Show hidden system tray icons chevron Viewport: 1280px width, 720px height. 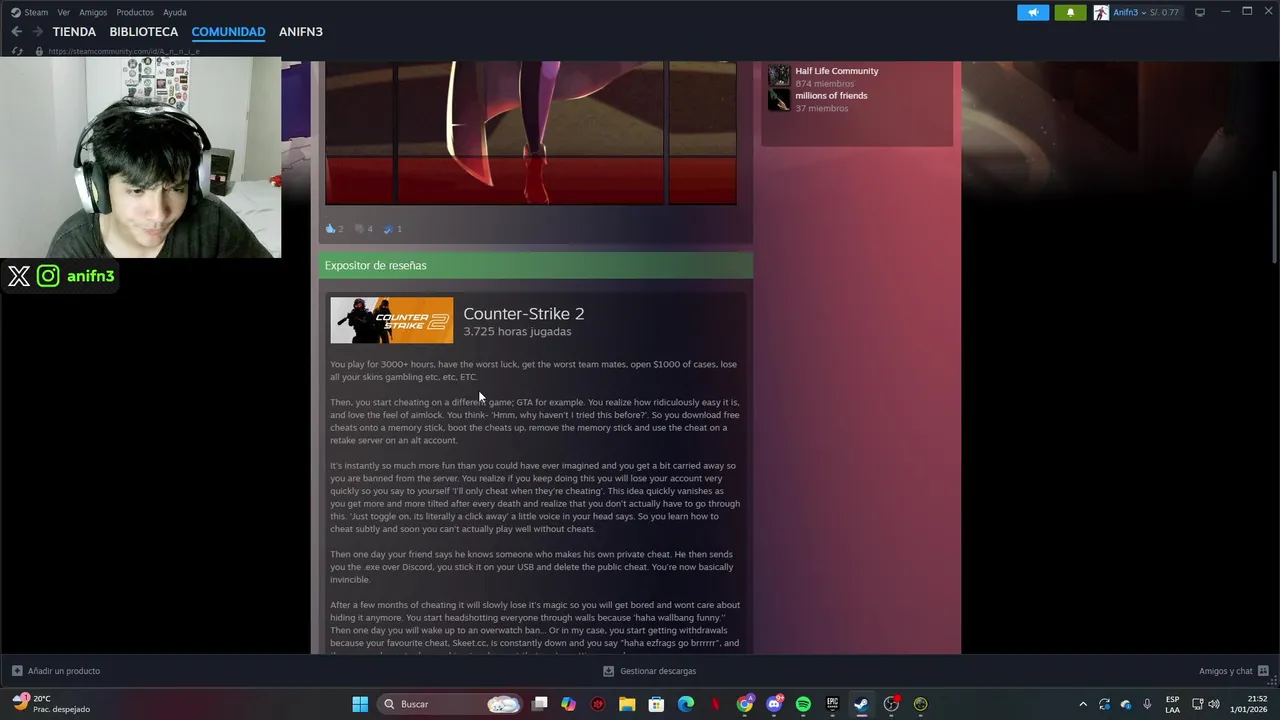coord(1083,704)
